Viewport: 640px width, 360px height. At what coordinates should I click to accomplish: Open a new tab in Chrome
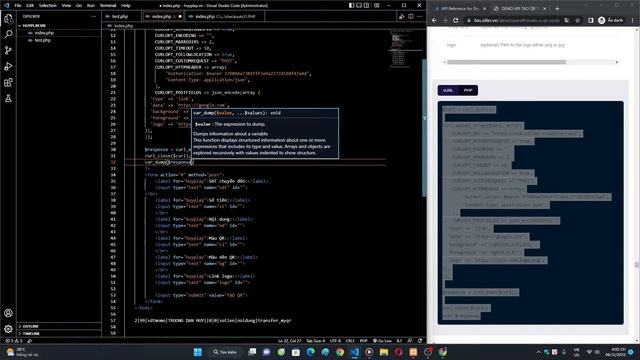(557, 9)
